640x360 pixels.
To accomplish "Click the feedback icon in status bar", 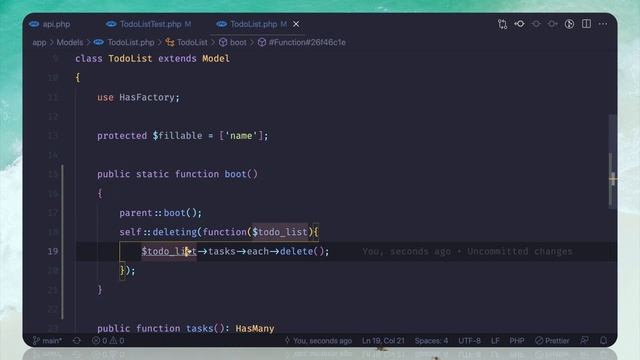I will (x=584, y=340).
